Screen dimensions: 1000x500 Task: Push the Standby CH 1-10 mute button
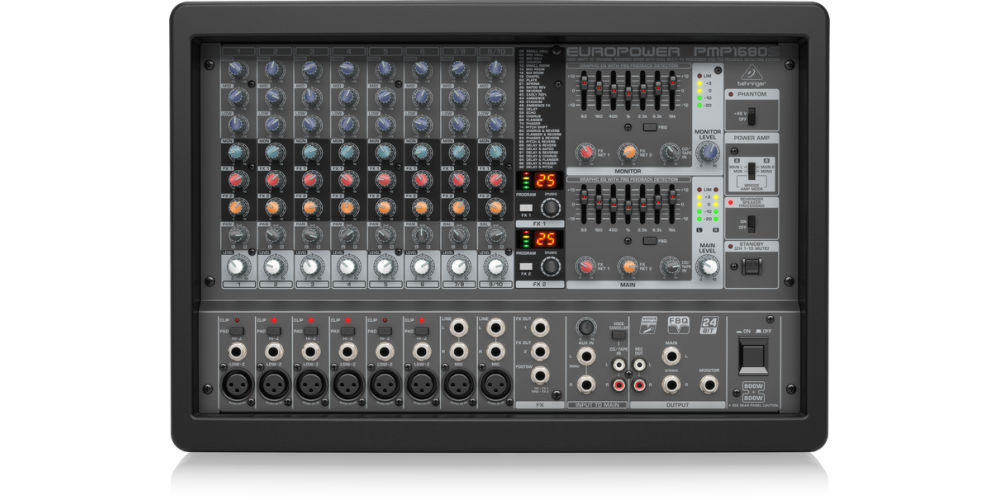(751, 266)
